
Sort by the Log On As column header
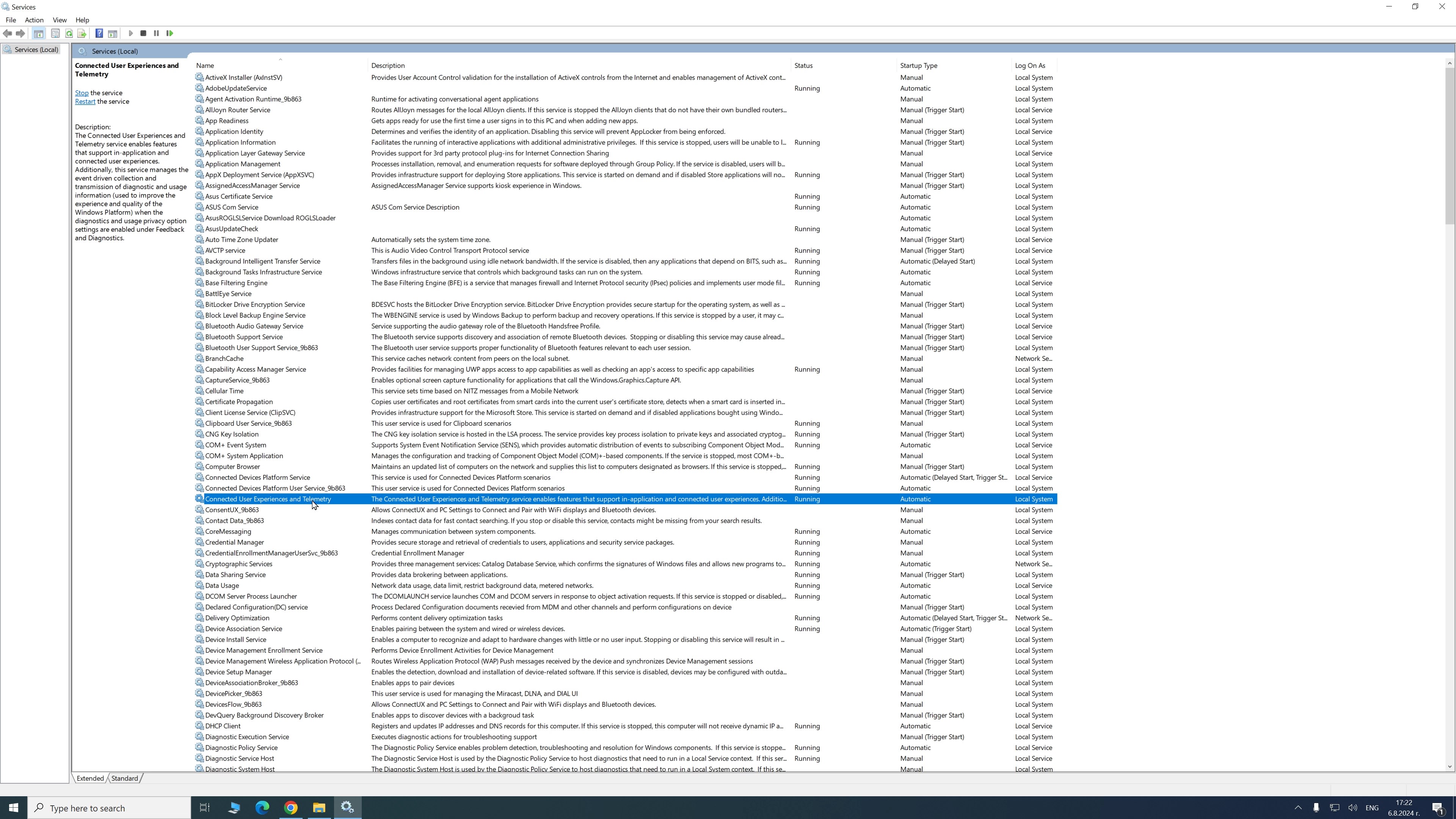coord(1034,66)
